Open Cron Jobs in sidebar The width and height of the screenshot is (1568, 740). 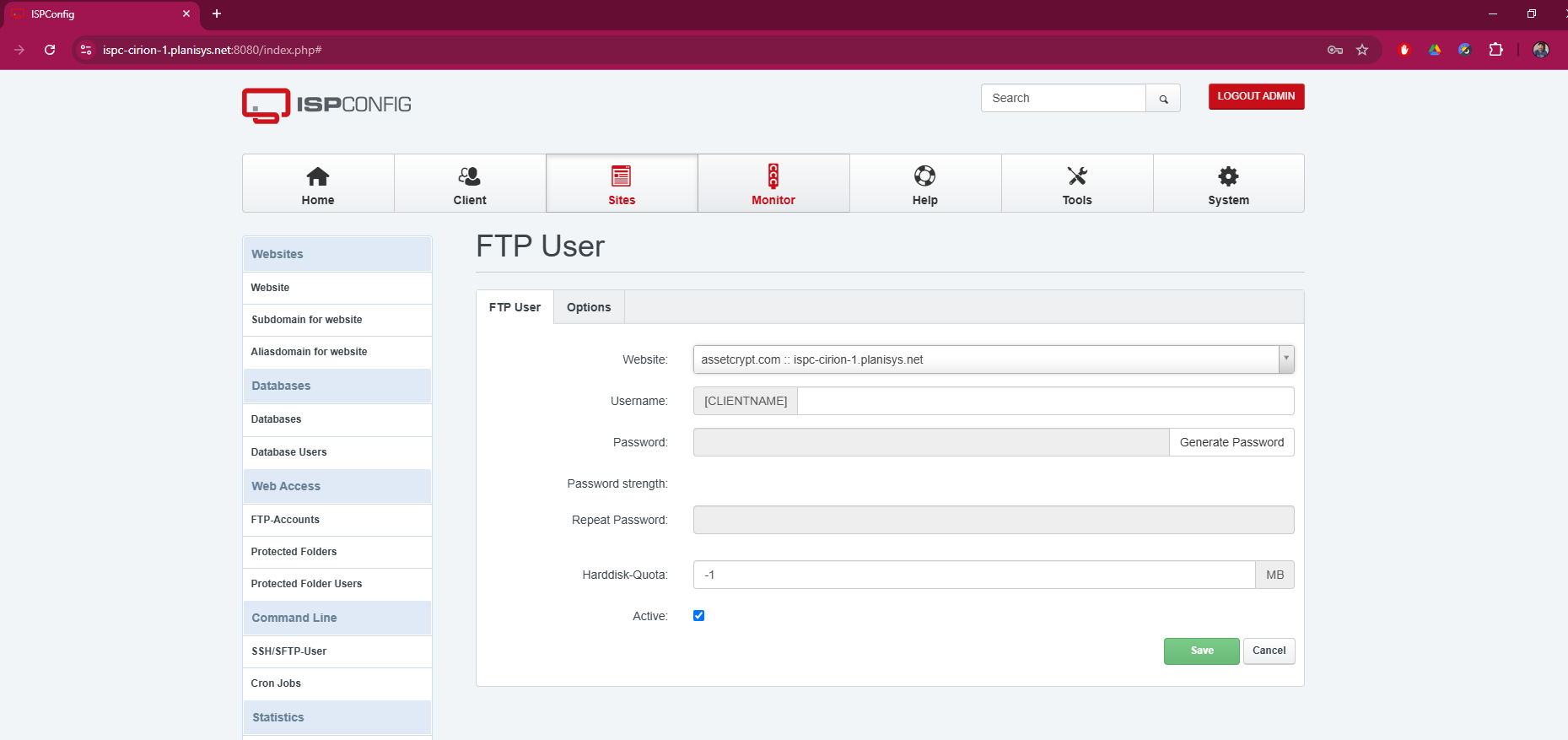click(x=337, y=683)
